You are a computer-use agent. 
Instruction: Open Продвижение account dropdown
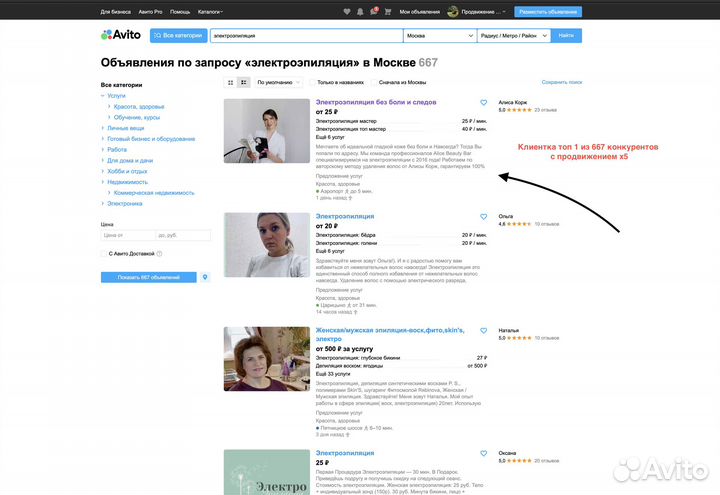pyautogui.click(x=483, y=12)
